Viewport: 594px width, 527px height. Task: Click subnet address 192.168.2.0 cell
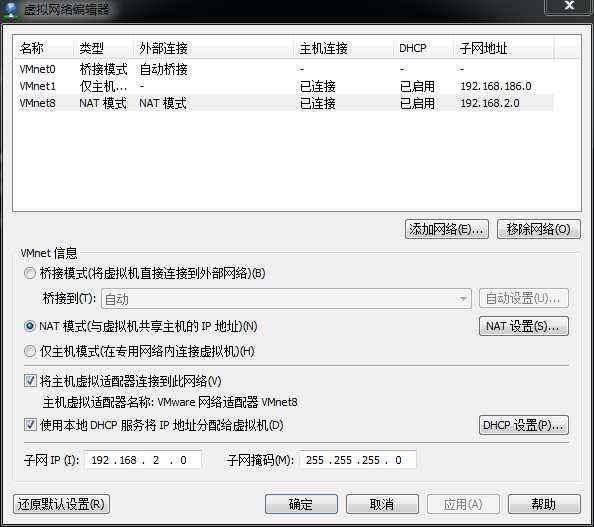490,103
